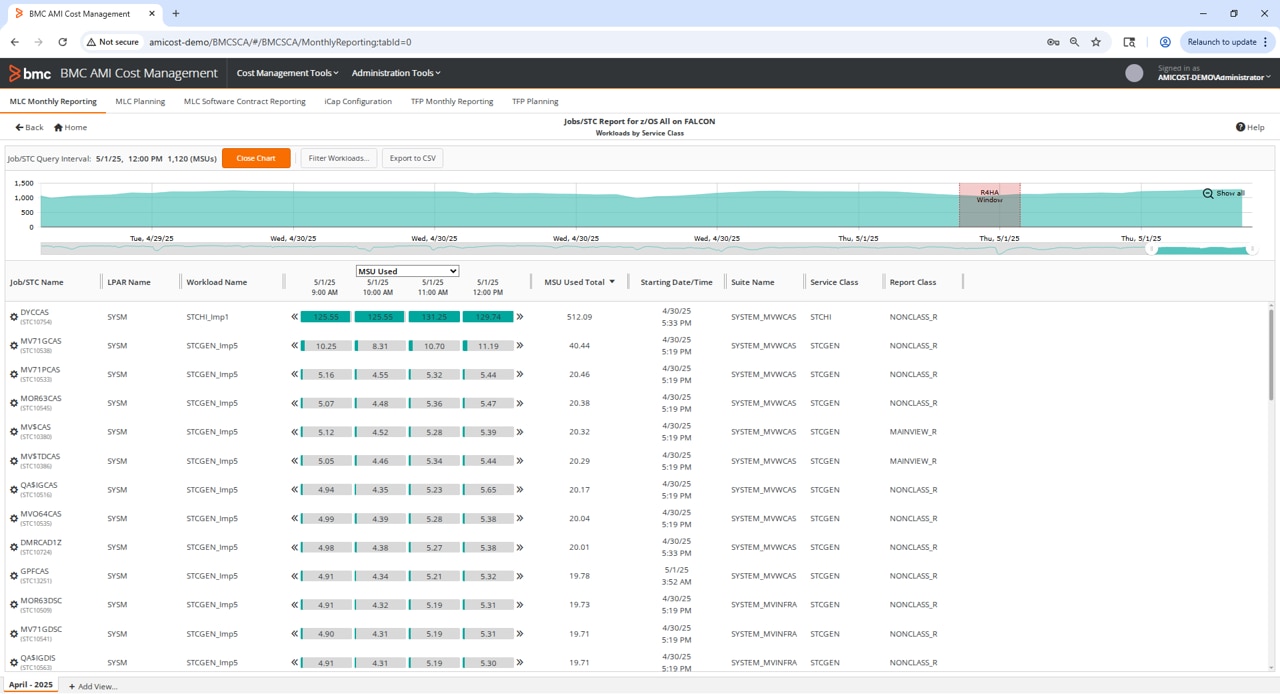Expand the Administration Tools menu

click(396, 73)
